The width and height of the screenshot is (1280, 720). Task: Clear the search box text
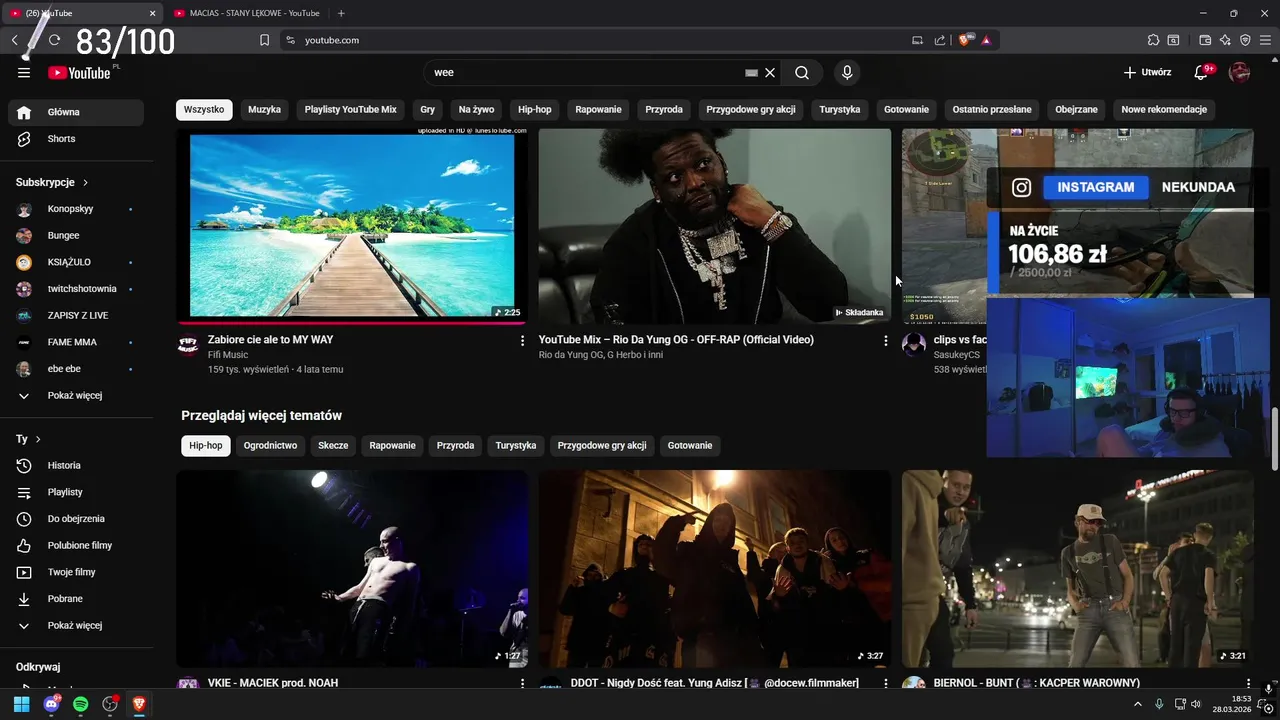(770, 72)
